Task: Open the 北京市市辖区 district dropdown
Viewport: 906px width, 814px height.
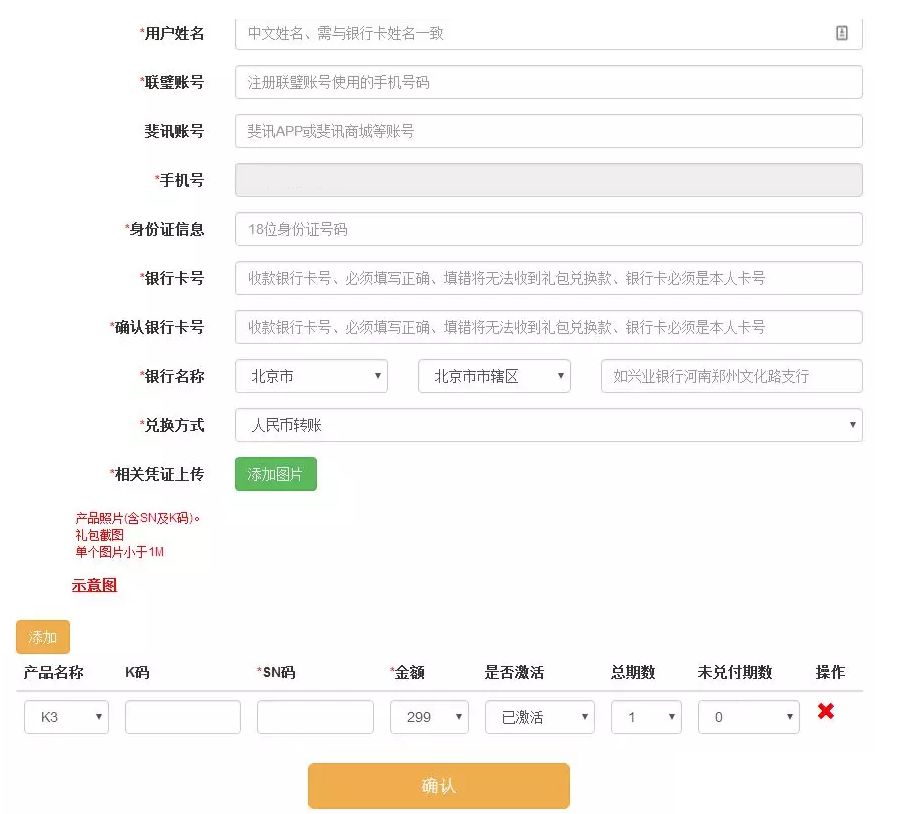Action: point(494,376)
